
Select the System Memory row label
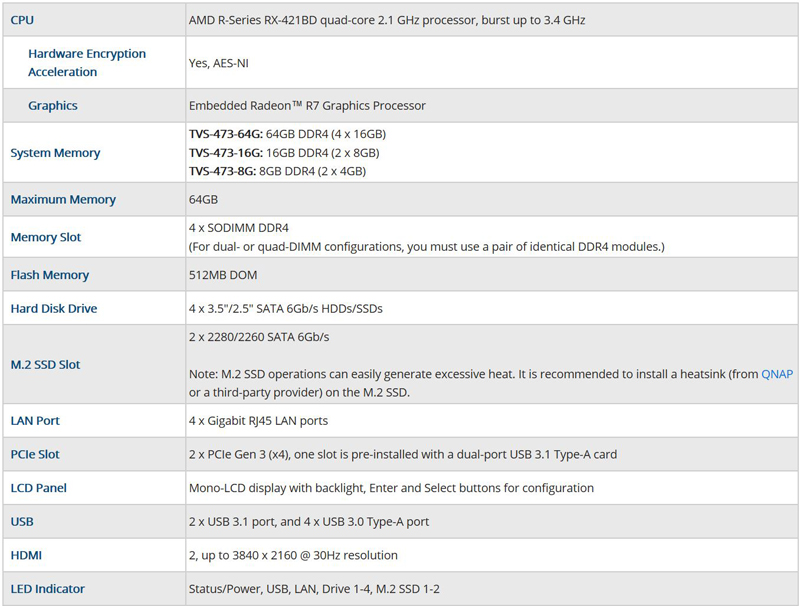tap(55, 153)
